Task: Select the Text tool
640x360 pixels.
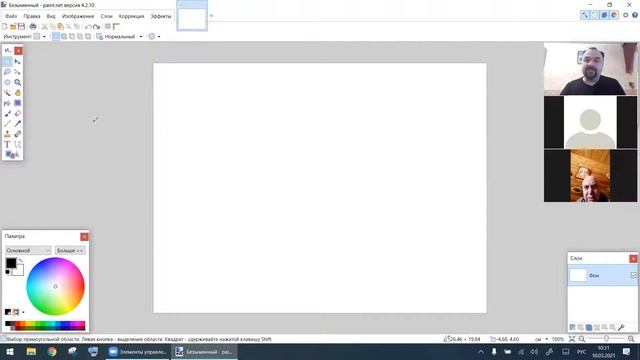Action: point(7,144)
